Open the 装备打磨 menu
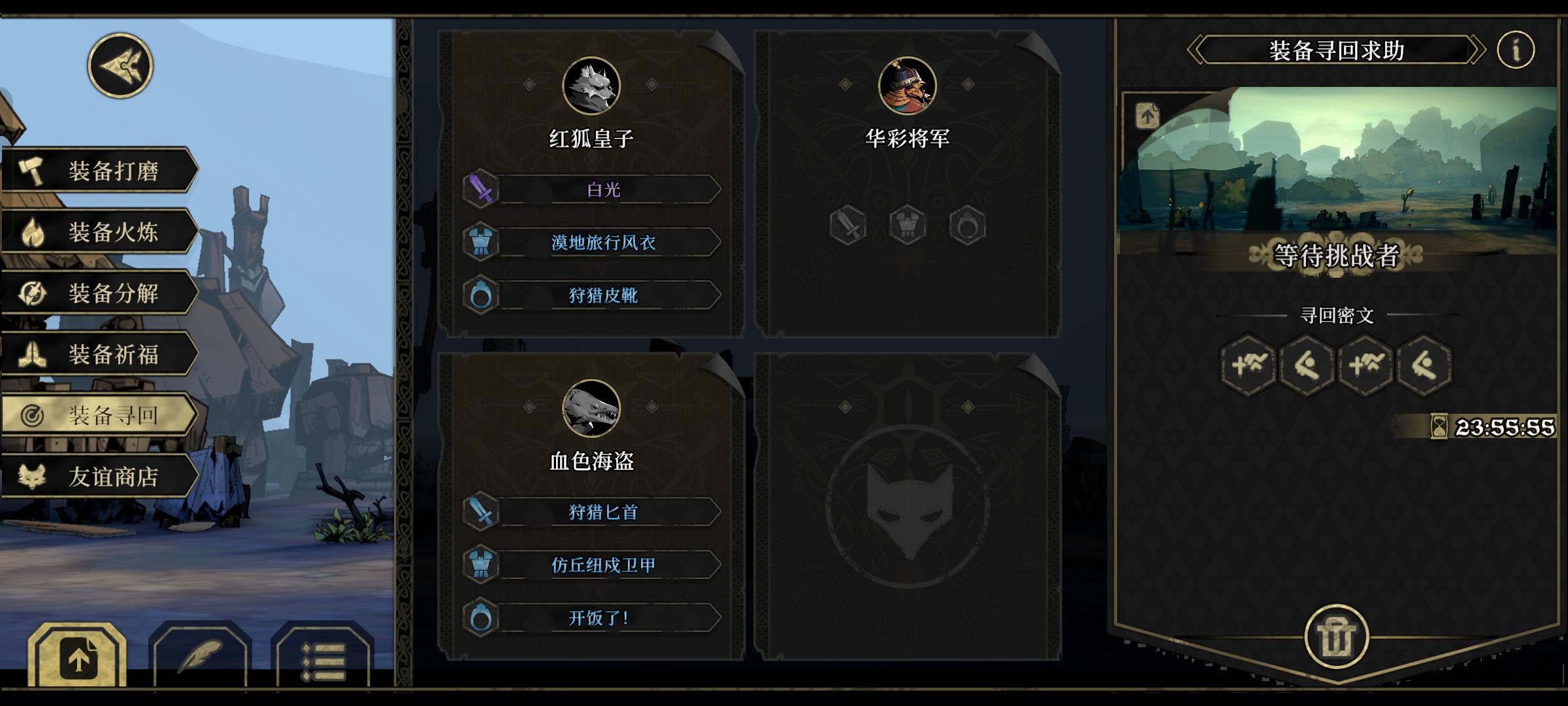Viewport: 1568px width, 706px height. [99, 171]
